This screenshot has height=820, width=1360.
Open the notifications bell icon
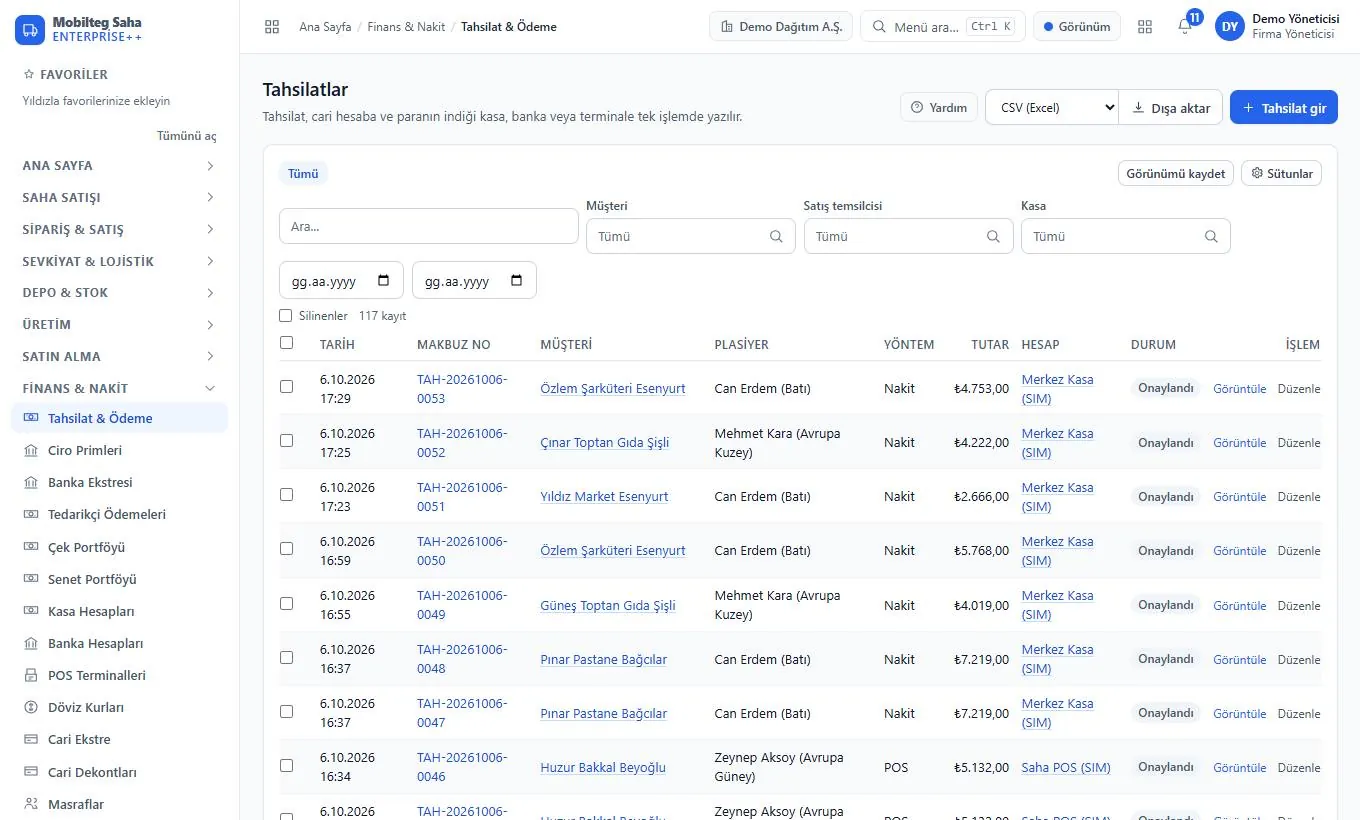tap(1185, 27)
